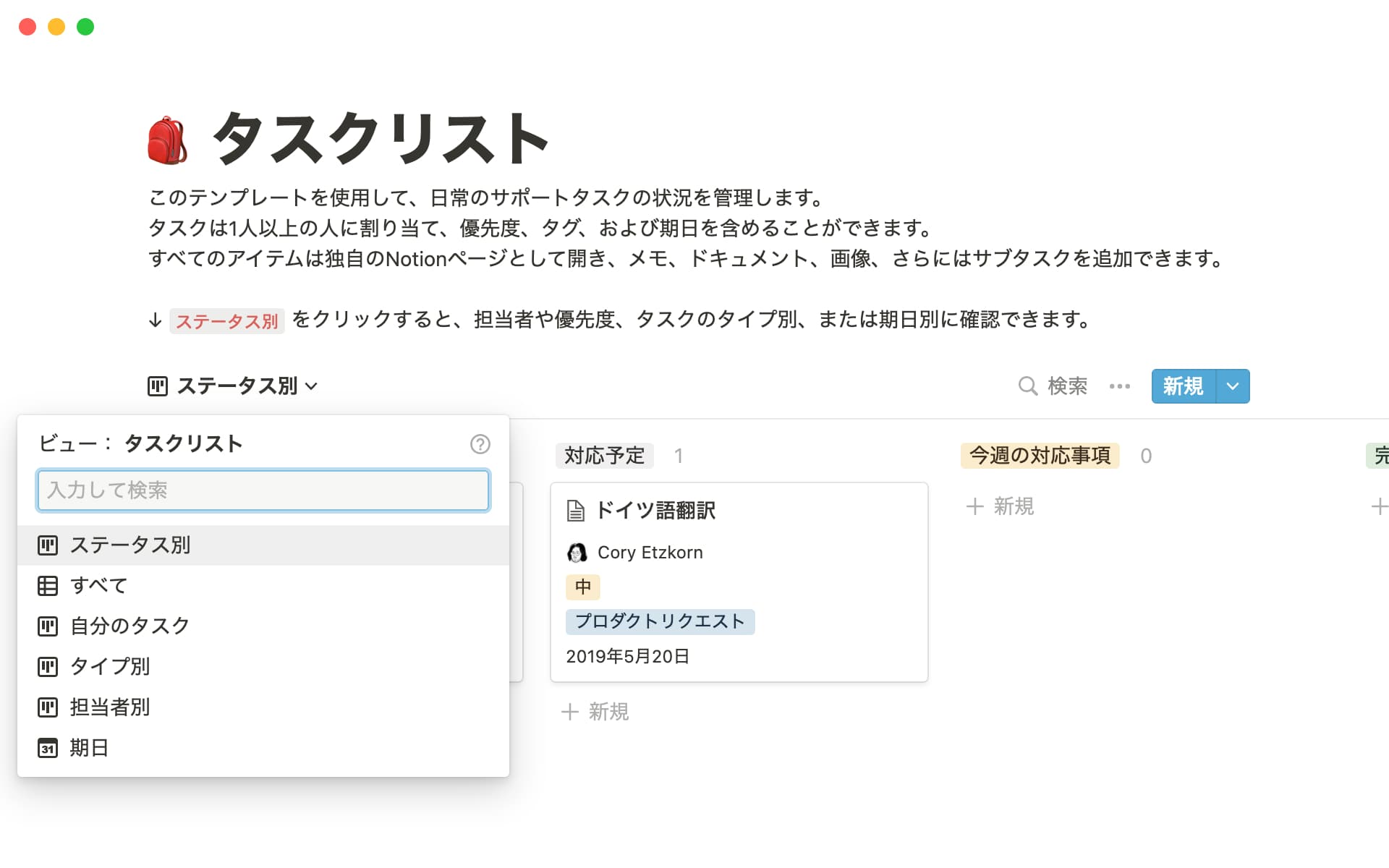The height and width of the screenshot is (868, 1389).
Task: Click the blue 新規 button
Action: click(1183, 386)
